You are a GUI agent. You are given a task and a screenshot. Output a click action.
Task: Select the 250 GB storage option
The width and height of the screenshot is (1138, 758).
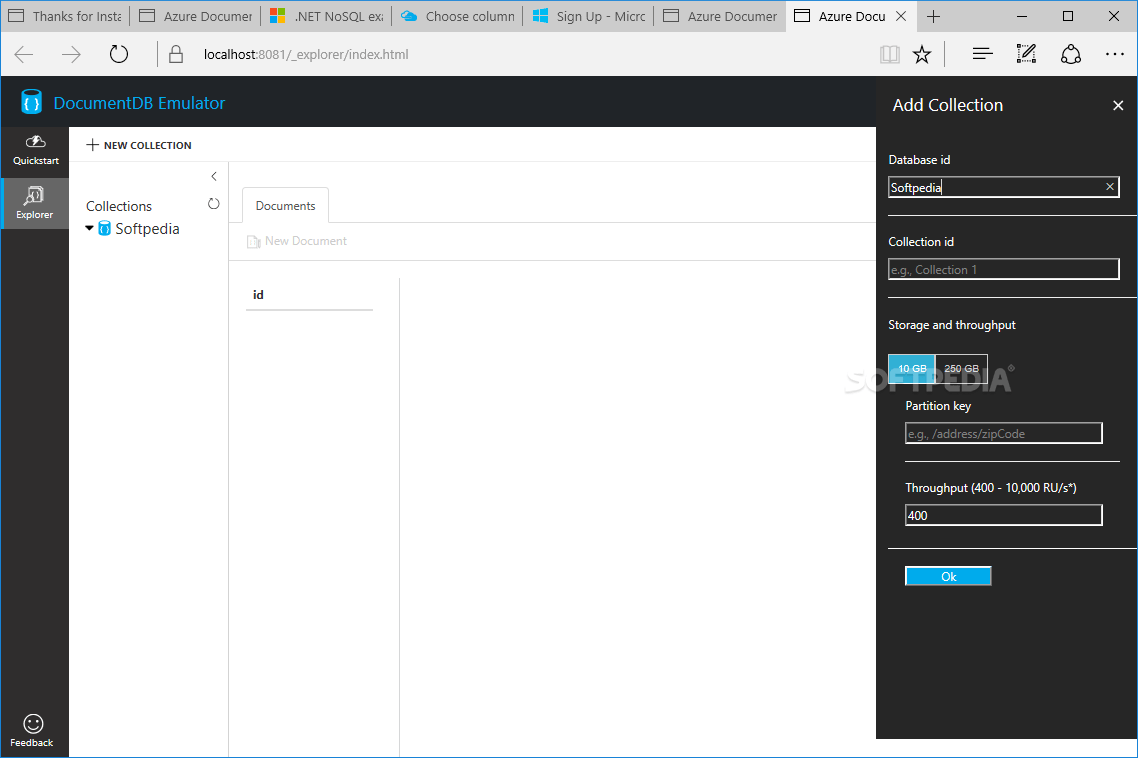pos(962,368)
